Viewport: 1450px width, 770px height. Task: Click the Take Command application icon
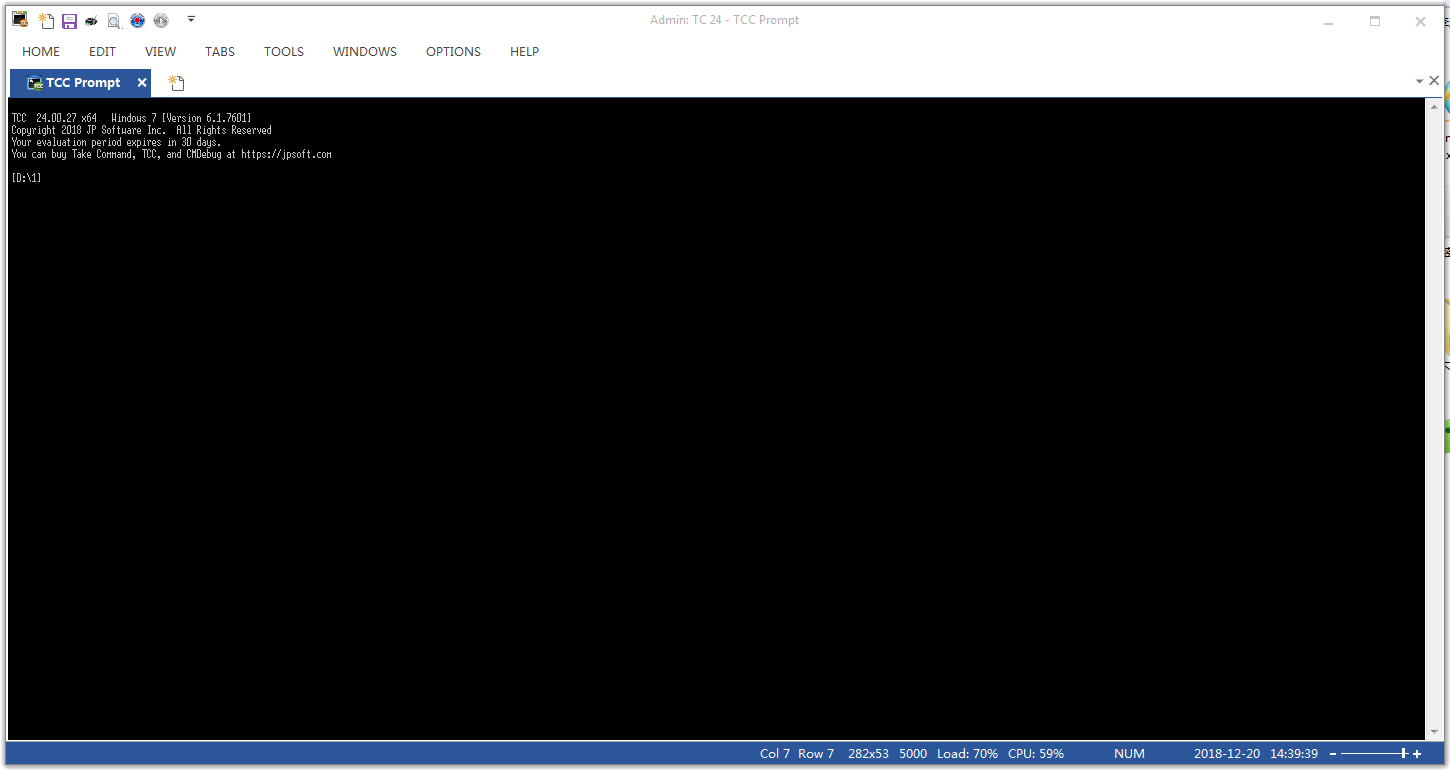click(19, 20)
